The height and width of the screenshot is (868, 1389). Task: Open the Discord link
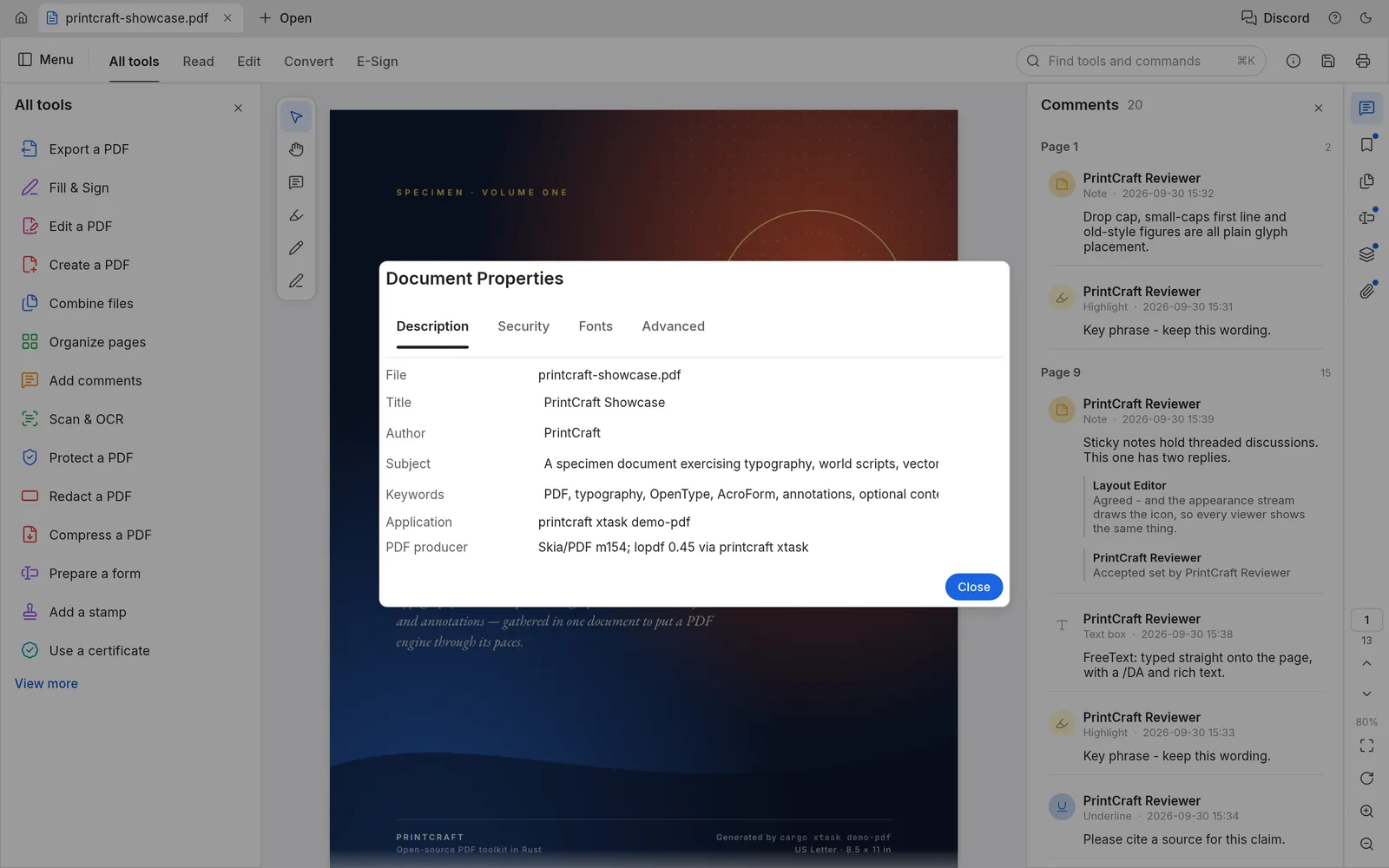(1274, 17)
